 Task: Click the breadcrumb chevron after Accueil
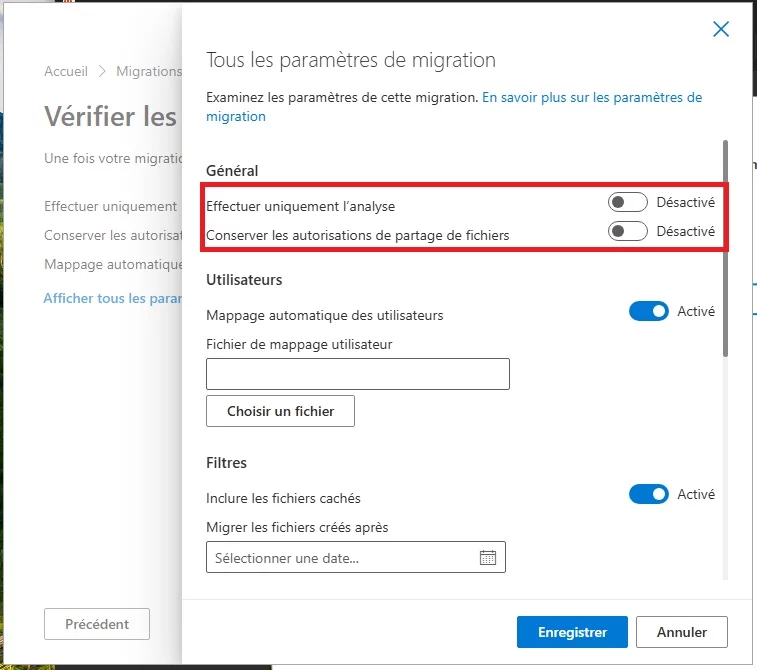pyautogui.click(x=102, y=71)
